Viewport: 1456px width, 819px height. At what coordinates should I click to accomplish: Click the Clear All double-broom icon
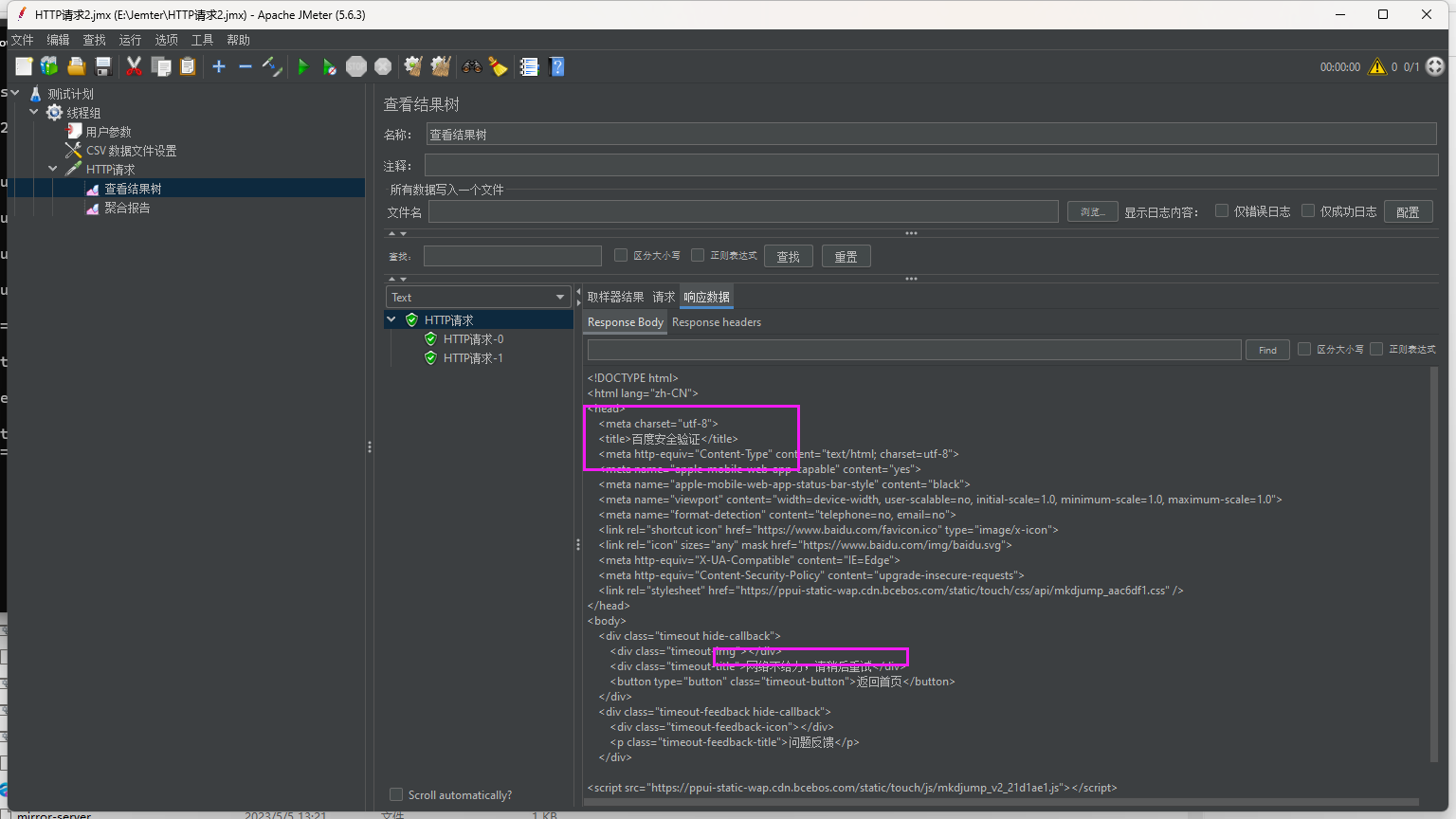click(441, 66)
